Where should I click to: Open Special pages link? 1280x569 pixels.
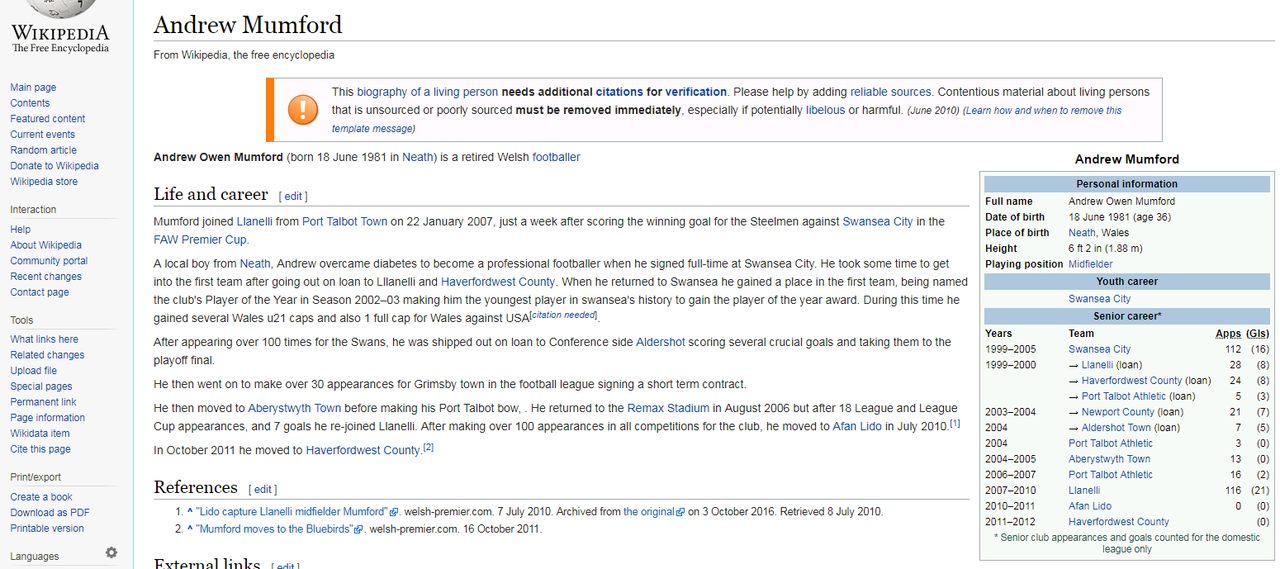(x=41, y=387)
